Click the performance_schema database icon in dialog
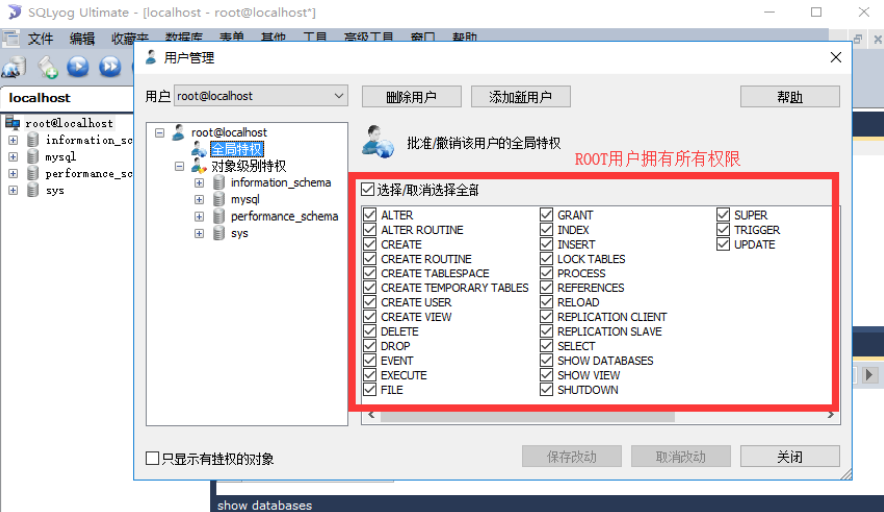The height and width of the screenshot is (512, 884). 219,216
